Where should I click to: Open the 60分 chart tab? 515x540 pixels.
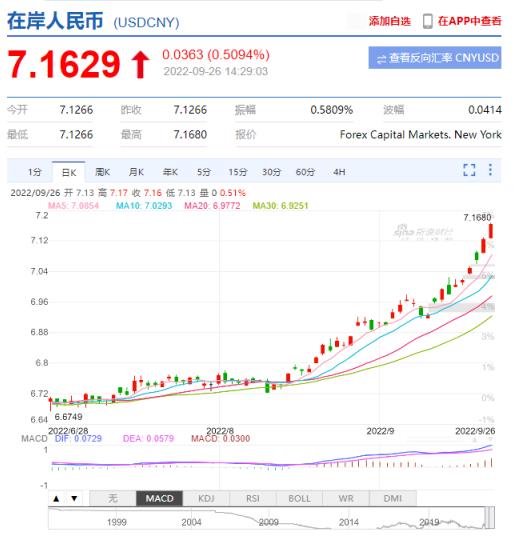pyautogui.click(x=305, y=172)
